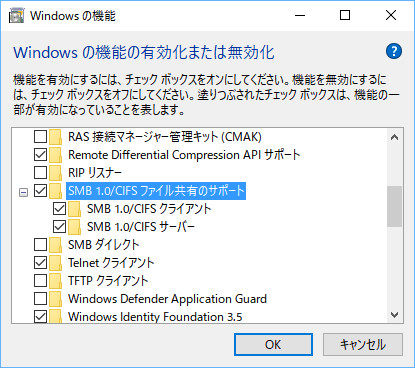
Task: Click folder icon beside RIP リスナー
Action: 56,173
